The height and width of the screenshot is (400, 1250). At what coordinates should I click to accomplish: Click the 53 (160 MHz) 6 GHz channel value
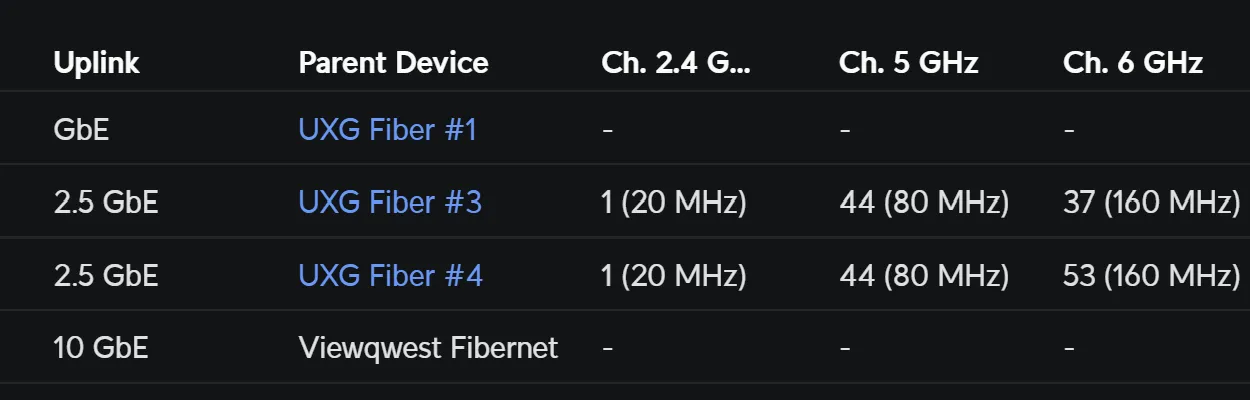pyautogui.click(x=1152, y=275)
